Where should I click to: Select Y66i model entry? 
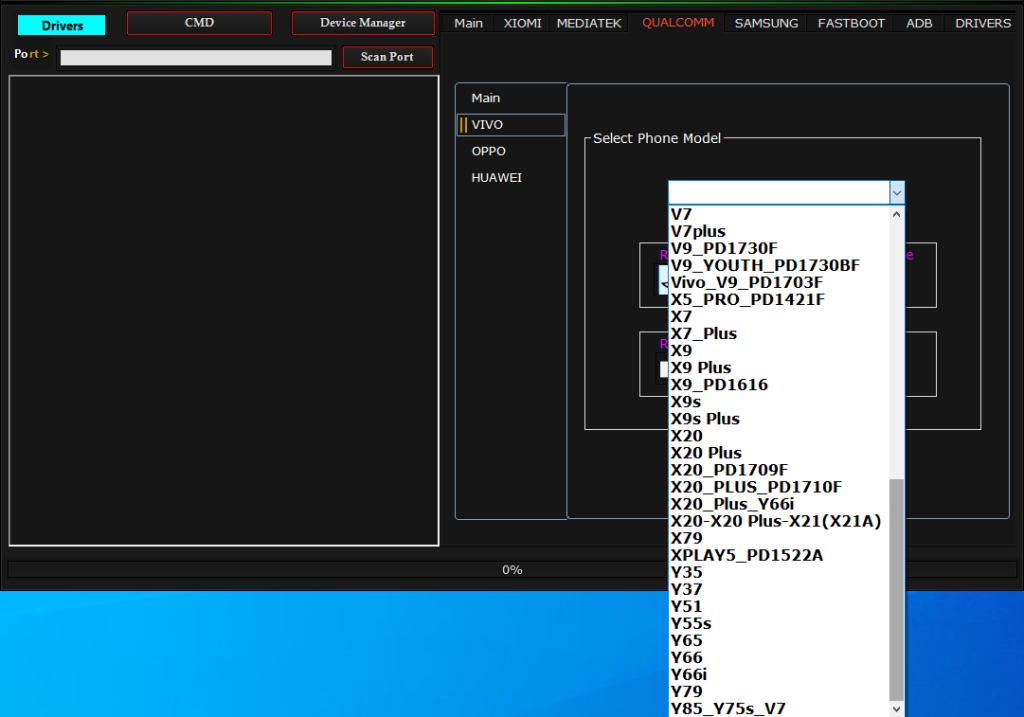pyautogui.click(x=779, y=674)
